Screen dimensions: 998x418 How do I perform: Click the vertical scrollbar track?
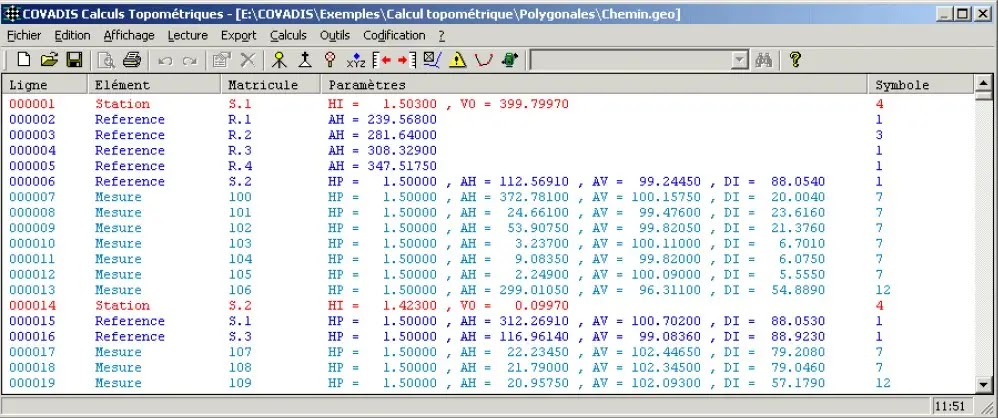tap(984, 239)
